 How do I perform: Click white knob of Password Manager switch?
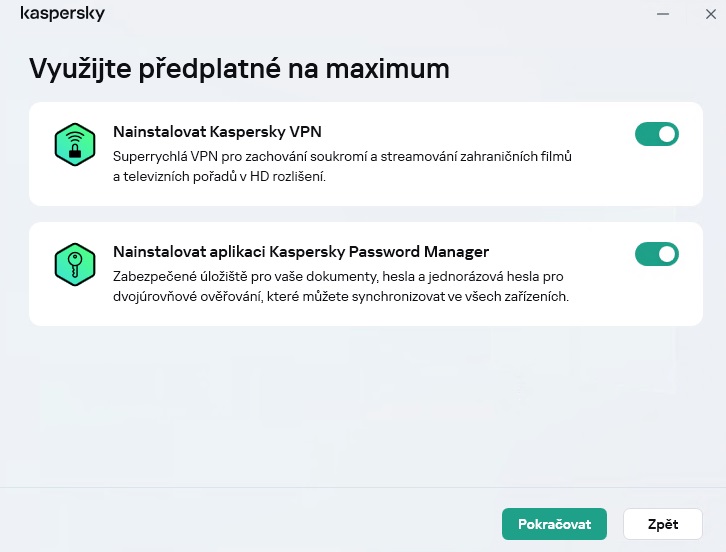667,254
